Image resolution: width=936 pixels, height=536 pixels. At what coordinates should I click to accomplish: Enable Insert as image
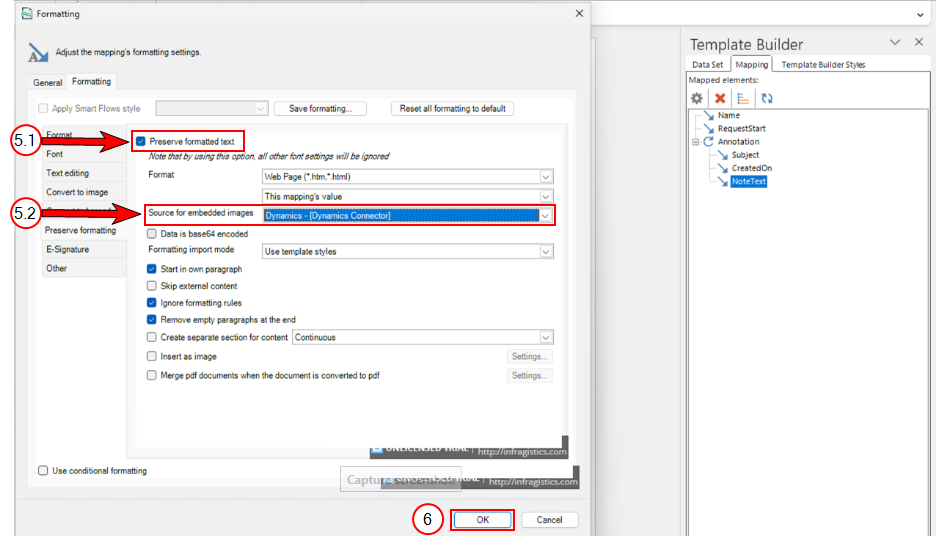[x=152, y=356]
